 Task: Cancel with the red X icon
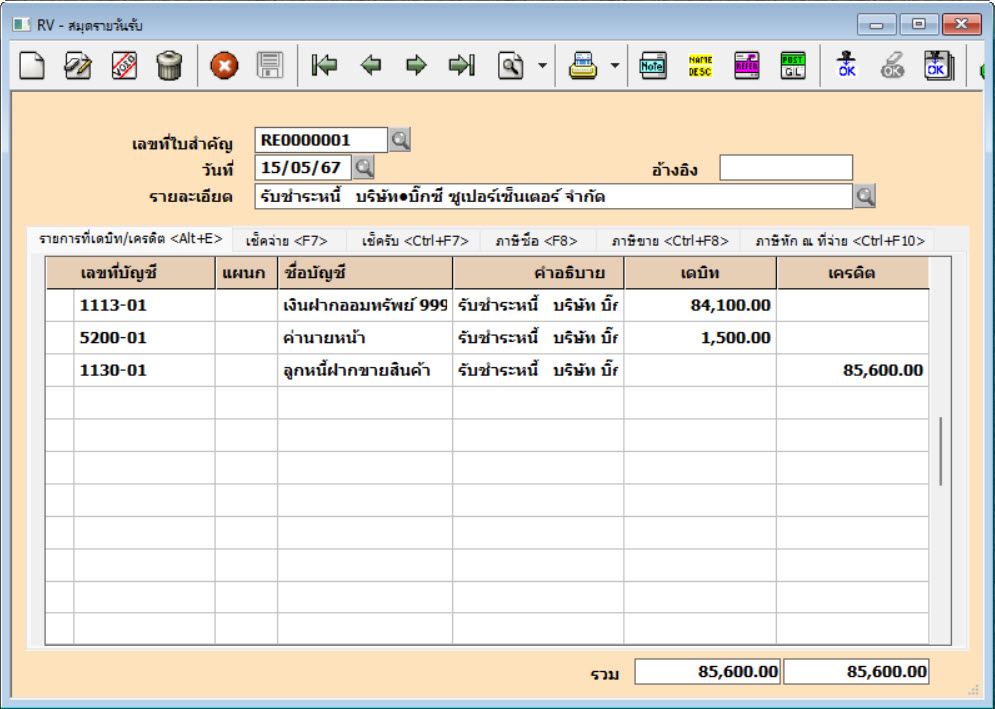224,65
